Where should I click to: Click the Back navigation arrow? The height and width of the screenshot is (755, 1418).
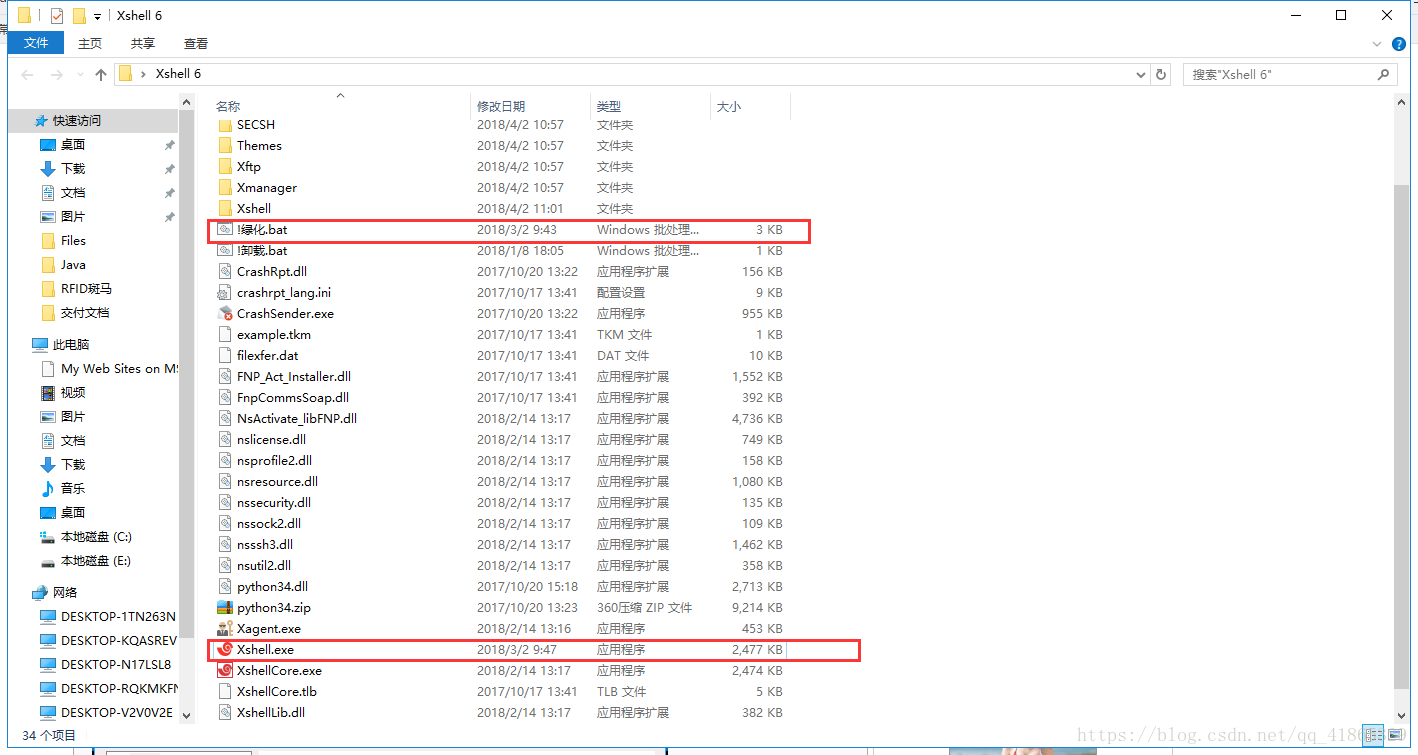pyautogui.click(x=27, y=75)
